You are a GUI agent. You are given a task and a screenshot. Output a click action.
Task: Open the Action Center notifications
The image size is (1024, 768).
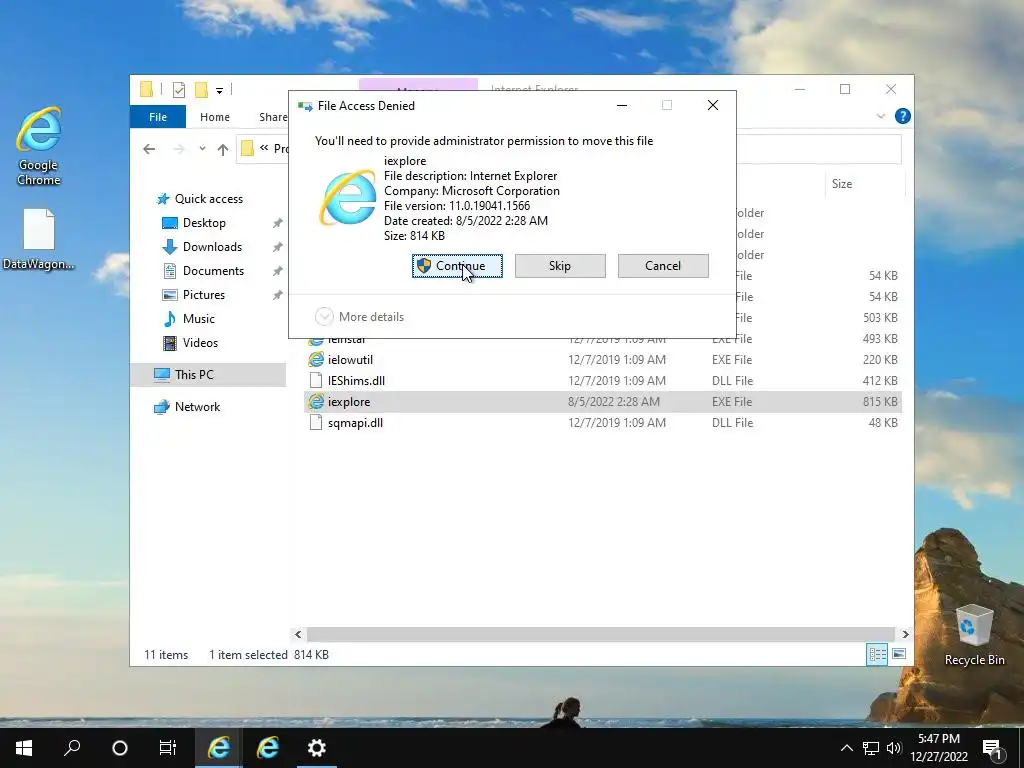(993, 748)
